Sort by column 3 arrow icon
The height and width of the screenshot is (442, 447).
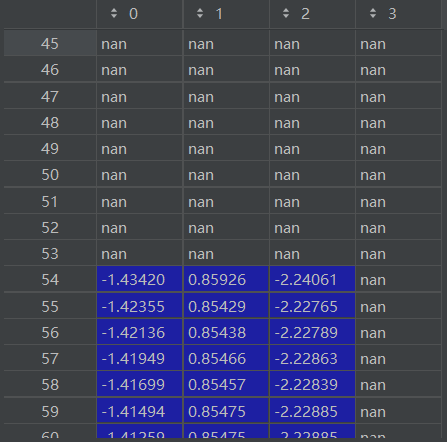pos(373,13)
